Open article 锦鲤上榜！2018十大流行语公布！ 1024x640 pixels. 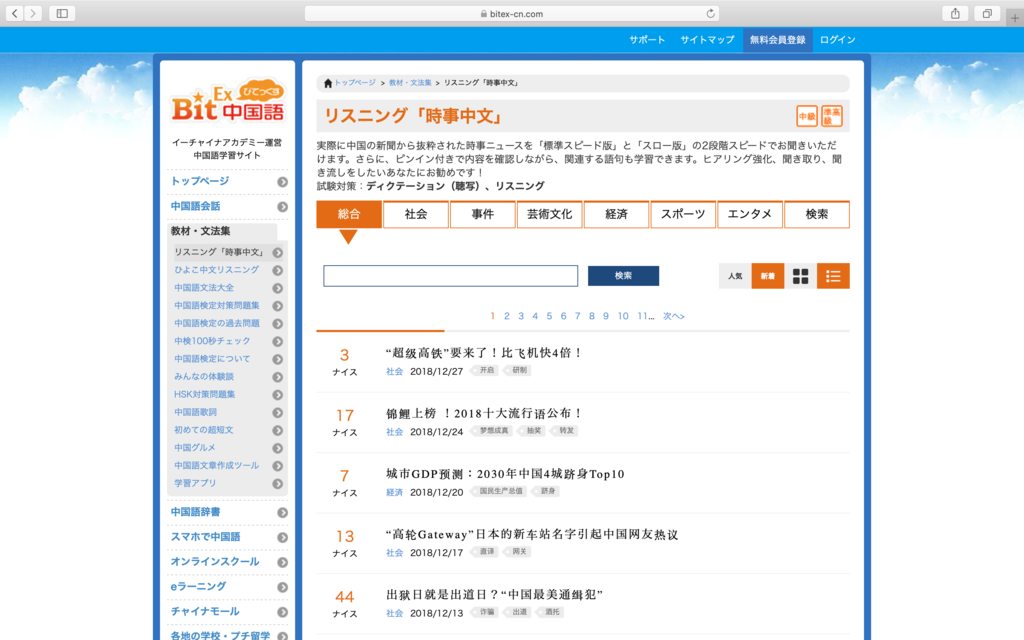484,413
